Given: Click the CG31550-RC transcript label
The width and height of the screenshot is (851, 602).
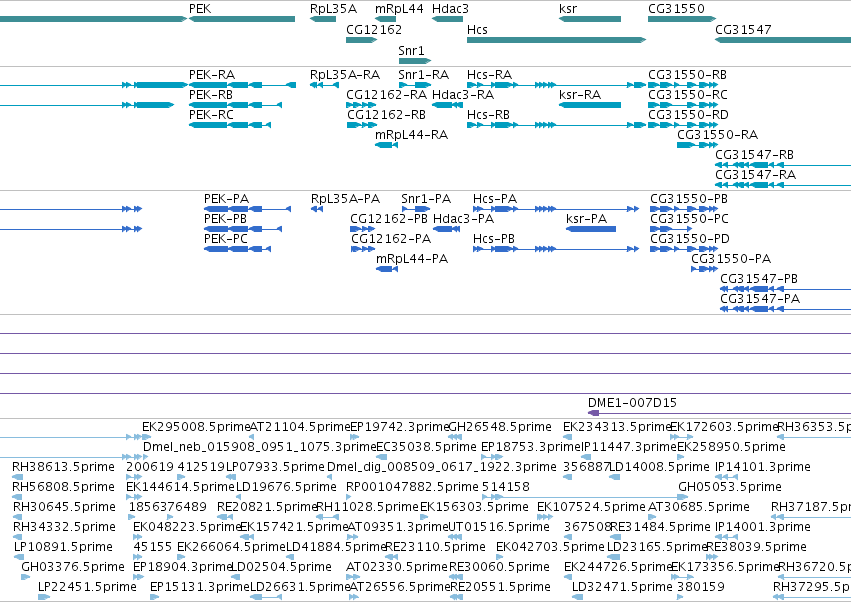Looking at the screenshot, I should click(688, 94).
